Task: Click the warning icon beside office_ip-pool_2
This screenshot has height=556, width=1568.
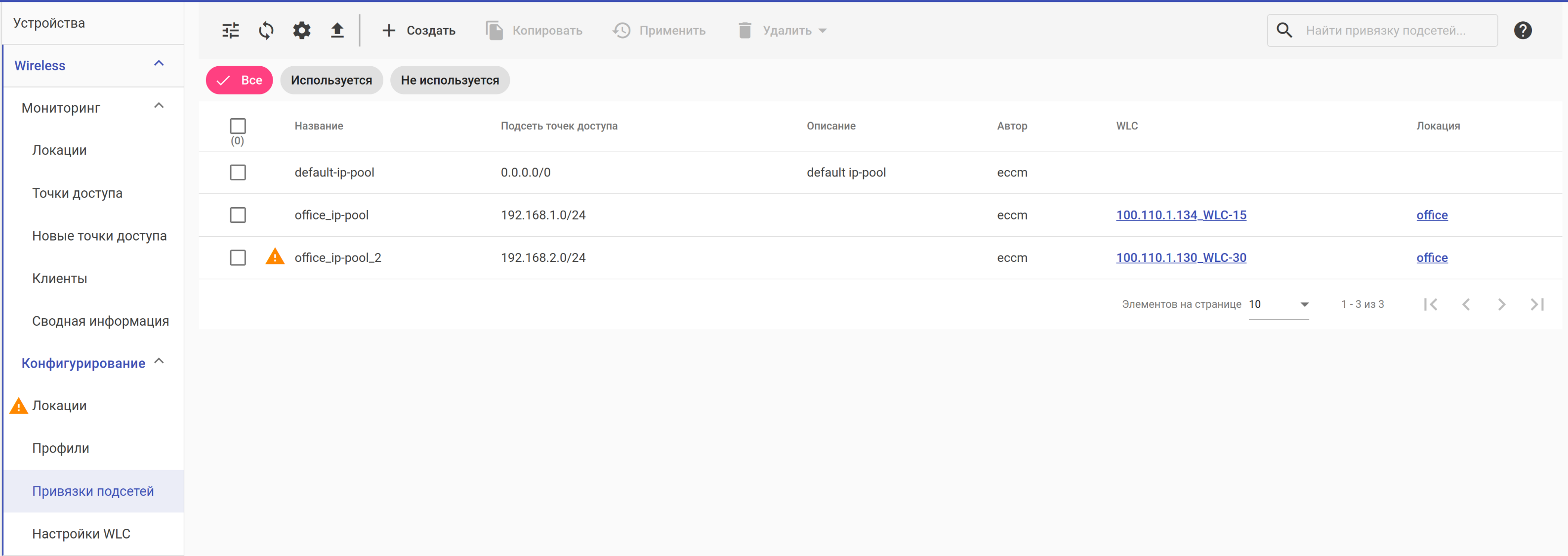Action: (275, 257)
